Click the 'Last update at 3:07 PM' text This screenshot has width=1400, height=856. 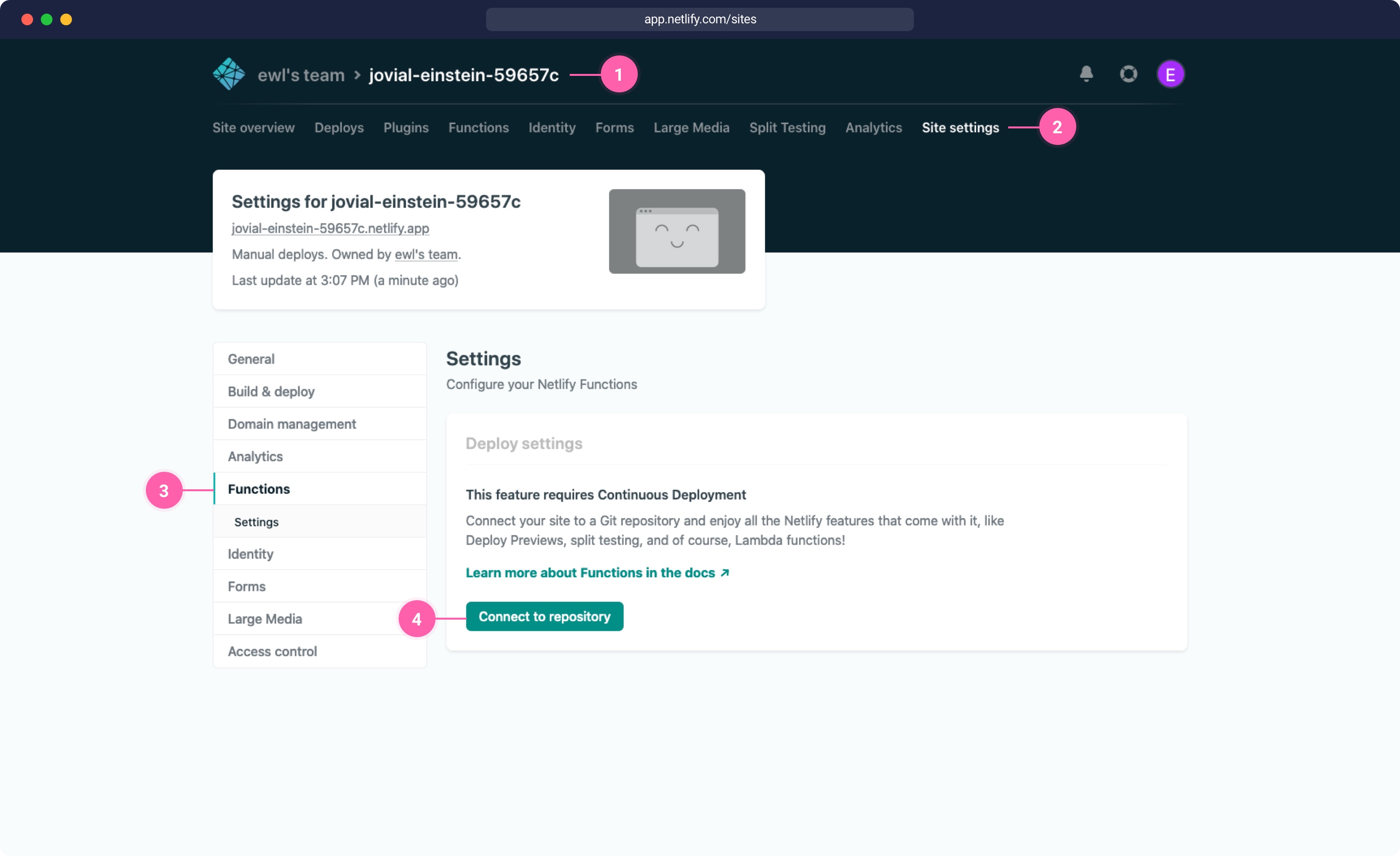click(x=346, y=280)
